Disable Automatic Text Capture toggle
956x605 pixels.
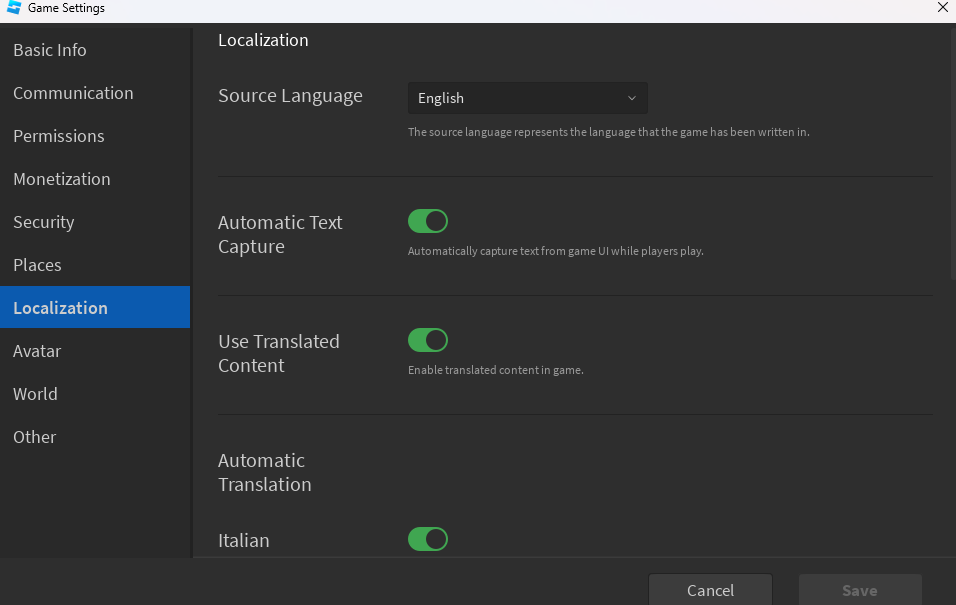pos(427,221)
